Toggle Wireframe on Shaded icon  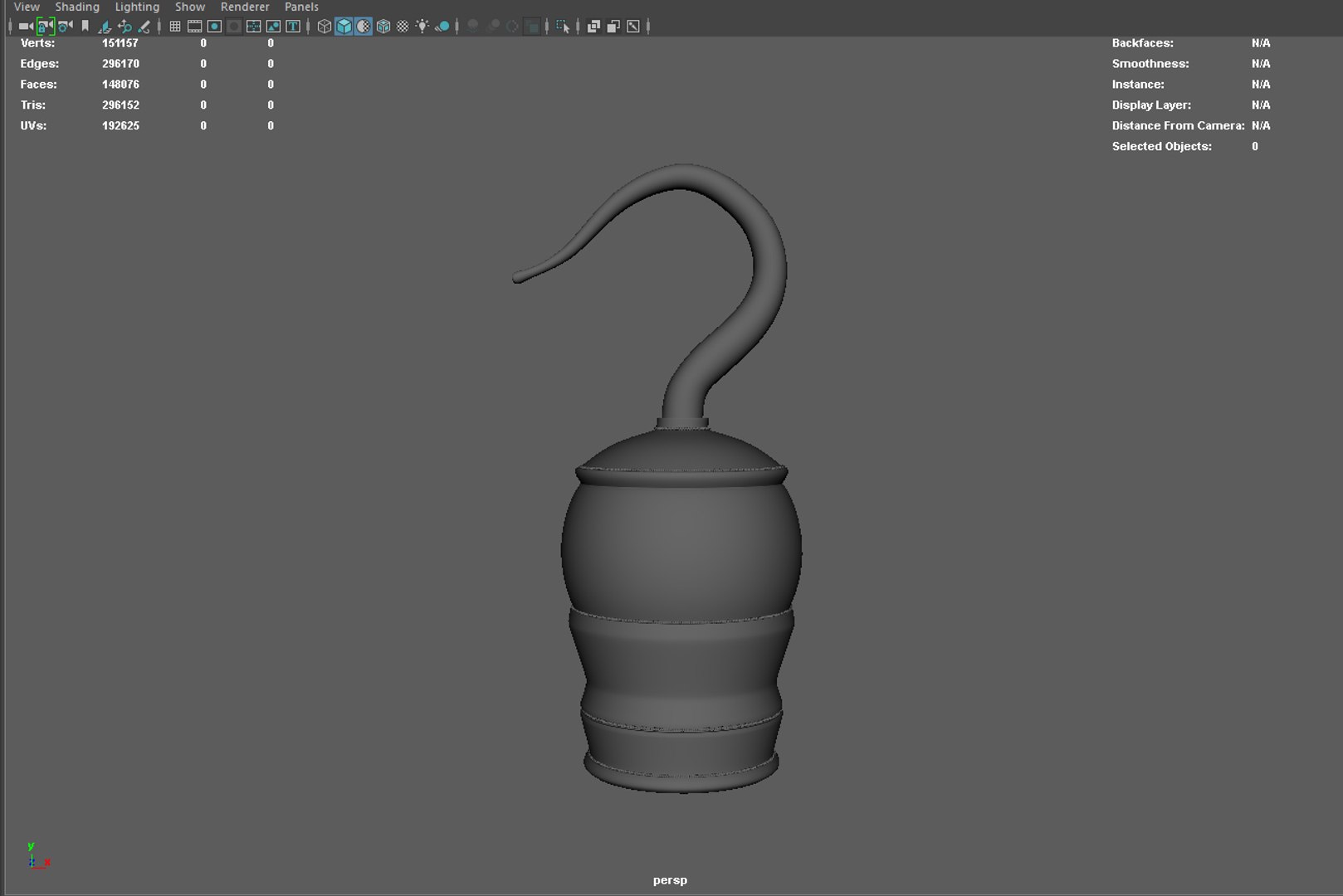pos(383,27)
